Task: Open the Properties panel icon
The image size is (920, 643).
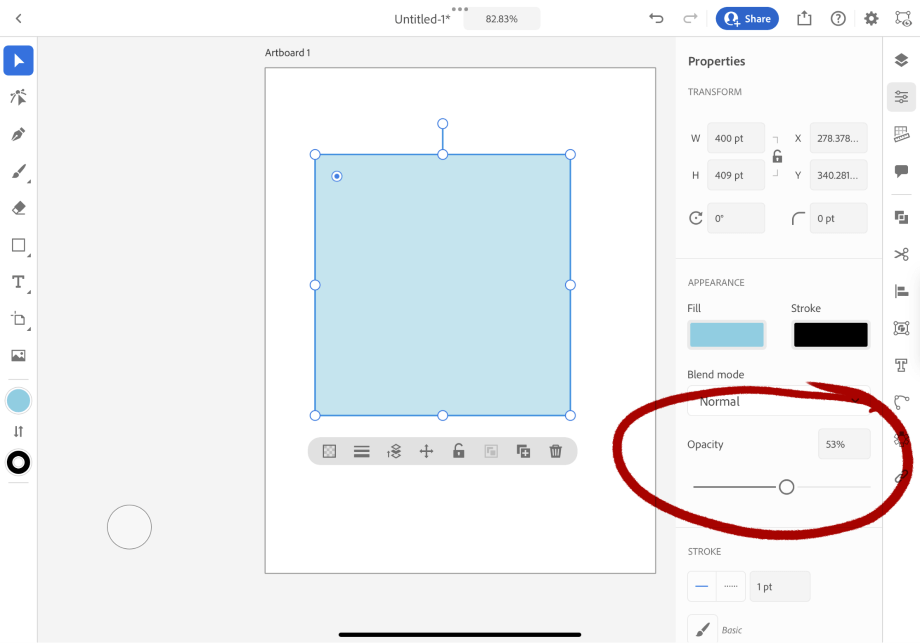Action: click(901, 97)
